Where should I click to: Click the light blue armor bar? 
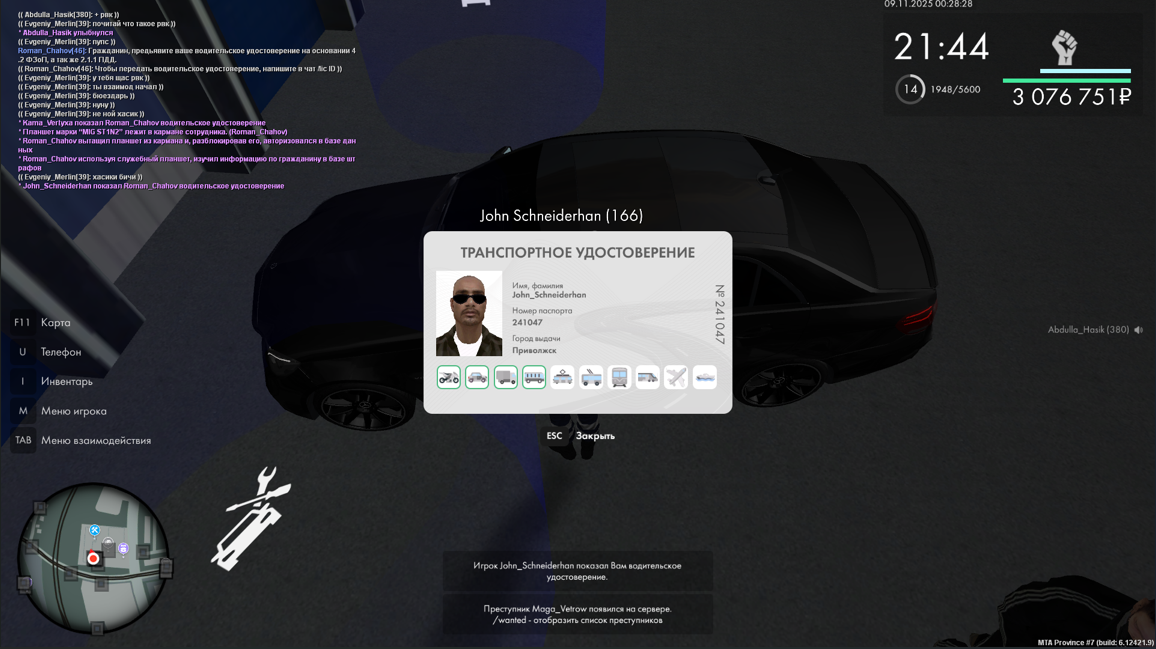[x=1085, y=71]
